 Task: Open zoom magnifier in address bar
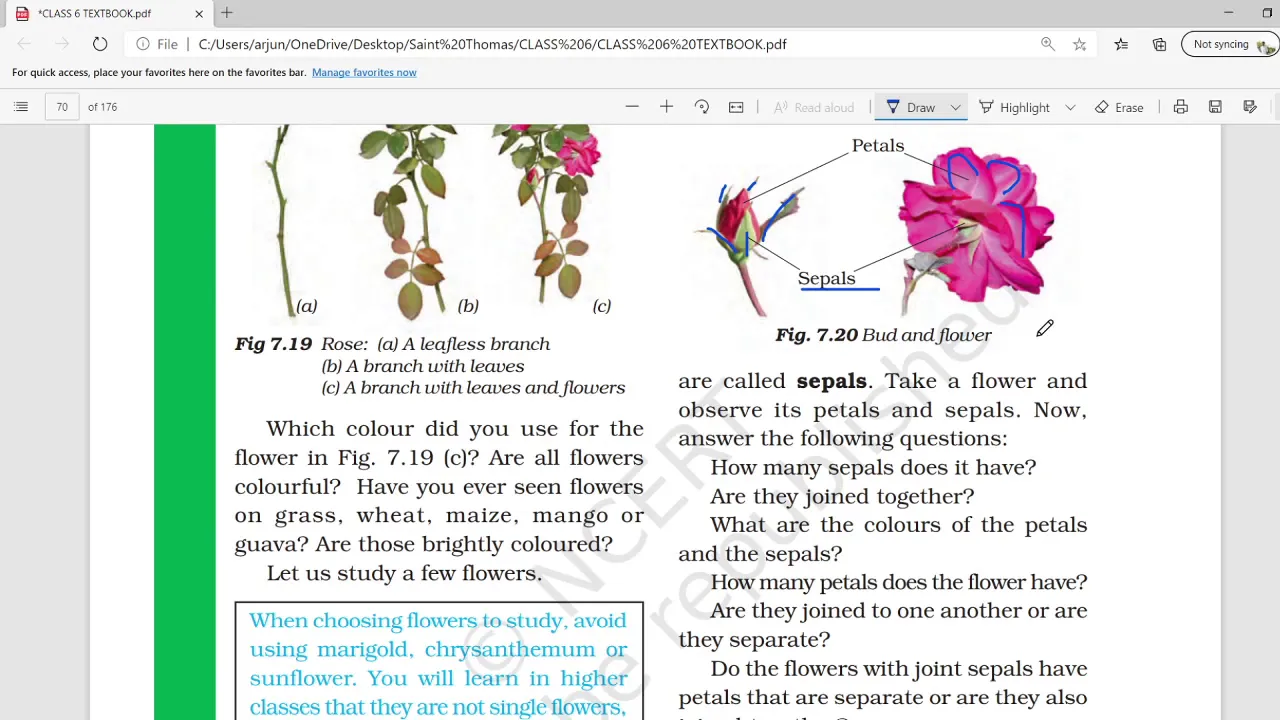tap(1047, 44)
